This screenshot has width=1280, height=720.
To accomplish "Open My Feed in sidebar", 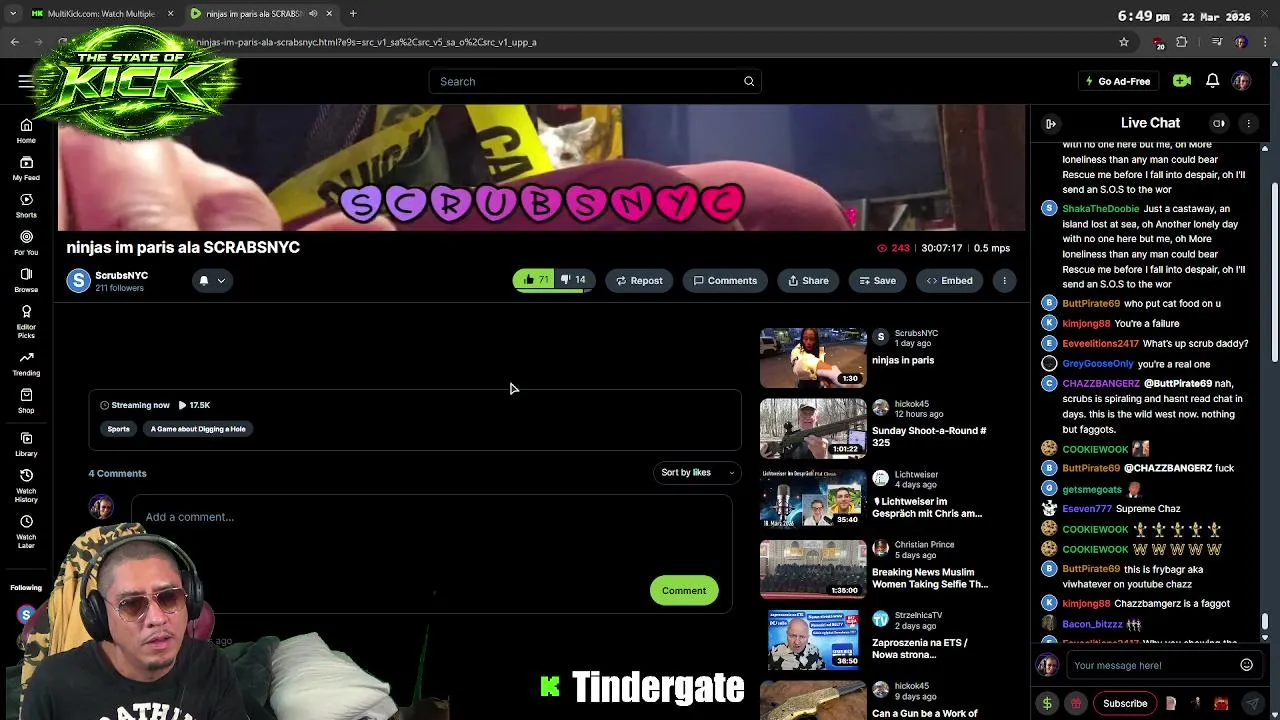I will coord(26,168).
